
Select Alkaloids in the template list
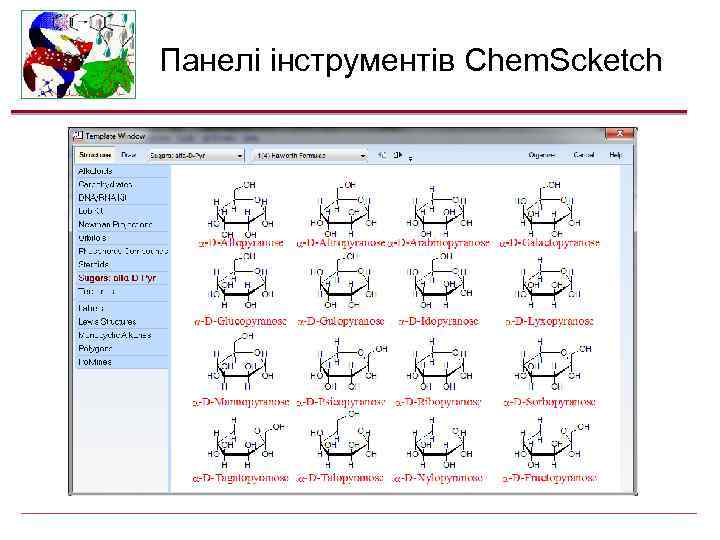[122, 171]
